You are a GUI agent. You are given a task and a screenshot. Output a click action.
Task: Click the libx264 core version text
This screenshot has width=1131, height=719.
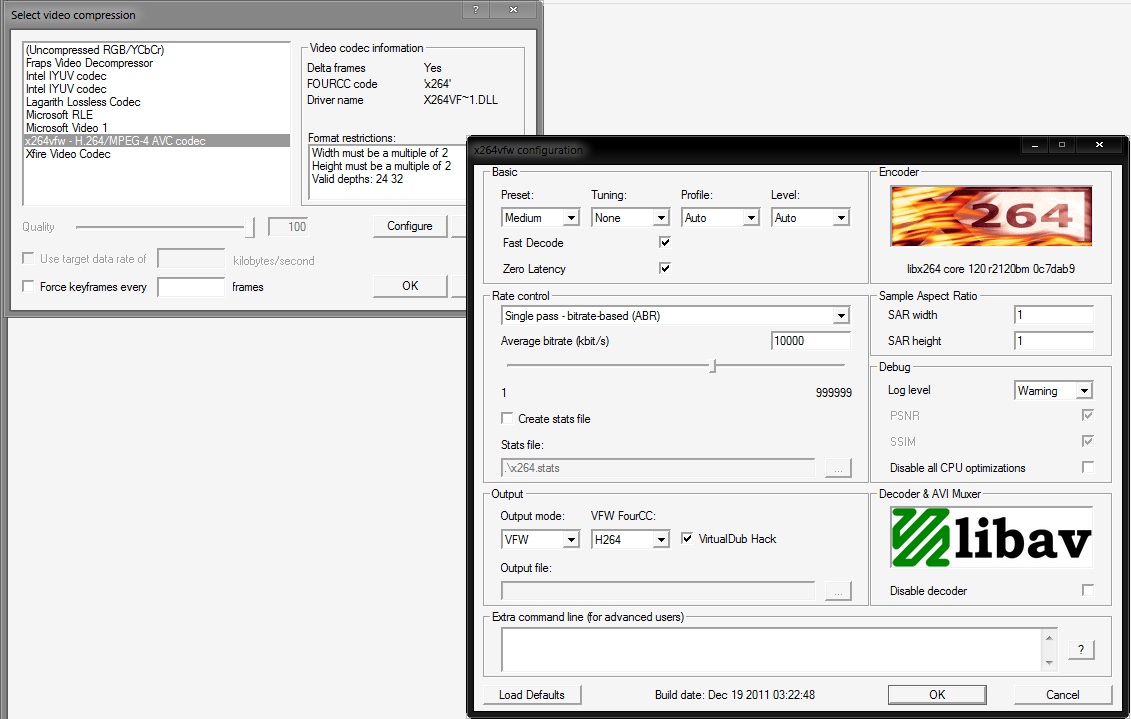click(991, 268)
